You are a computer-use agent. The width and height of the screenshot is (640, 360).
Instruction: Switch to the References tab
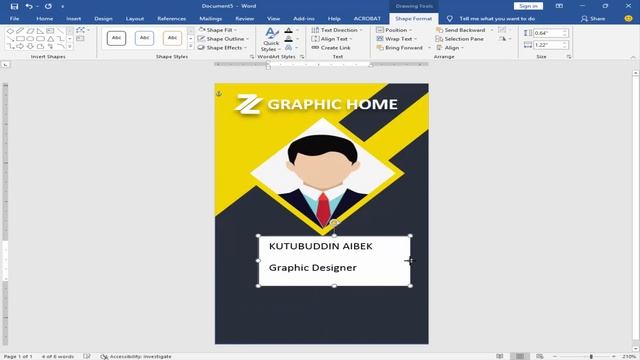(171, 18)
